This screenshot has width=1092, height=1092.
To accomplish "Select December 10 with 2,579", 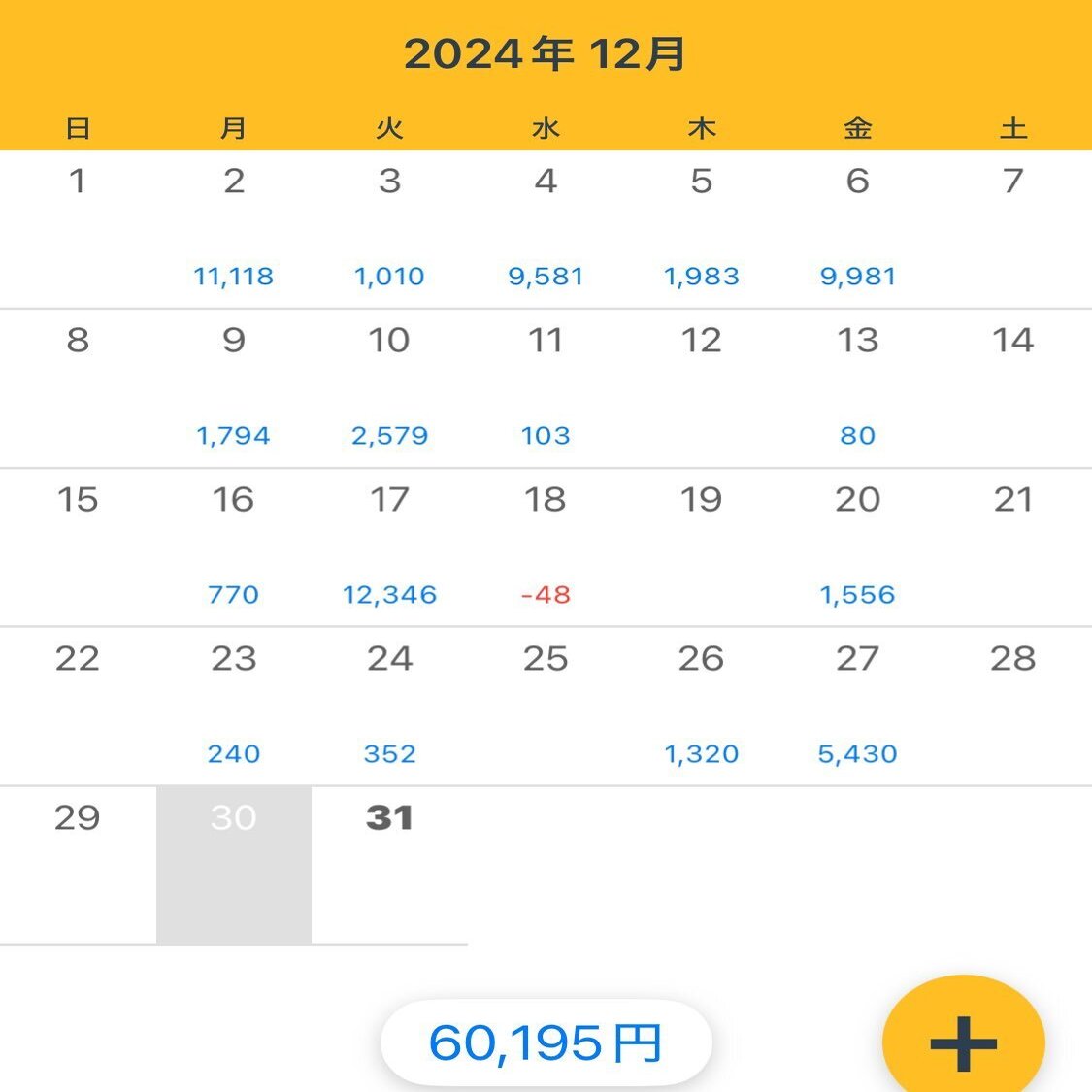I will (x=389, y=388).
